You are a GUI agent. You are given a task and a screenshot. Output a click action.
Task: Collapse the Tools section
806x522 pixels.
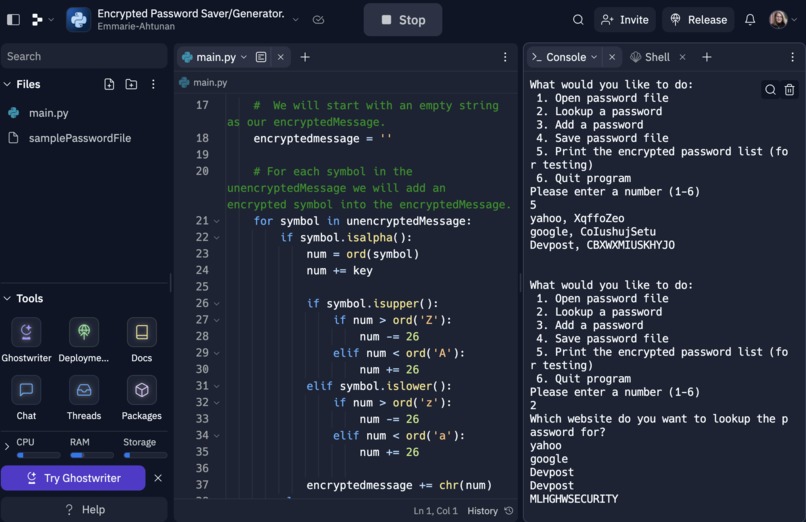[7, 298]
